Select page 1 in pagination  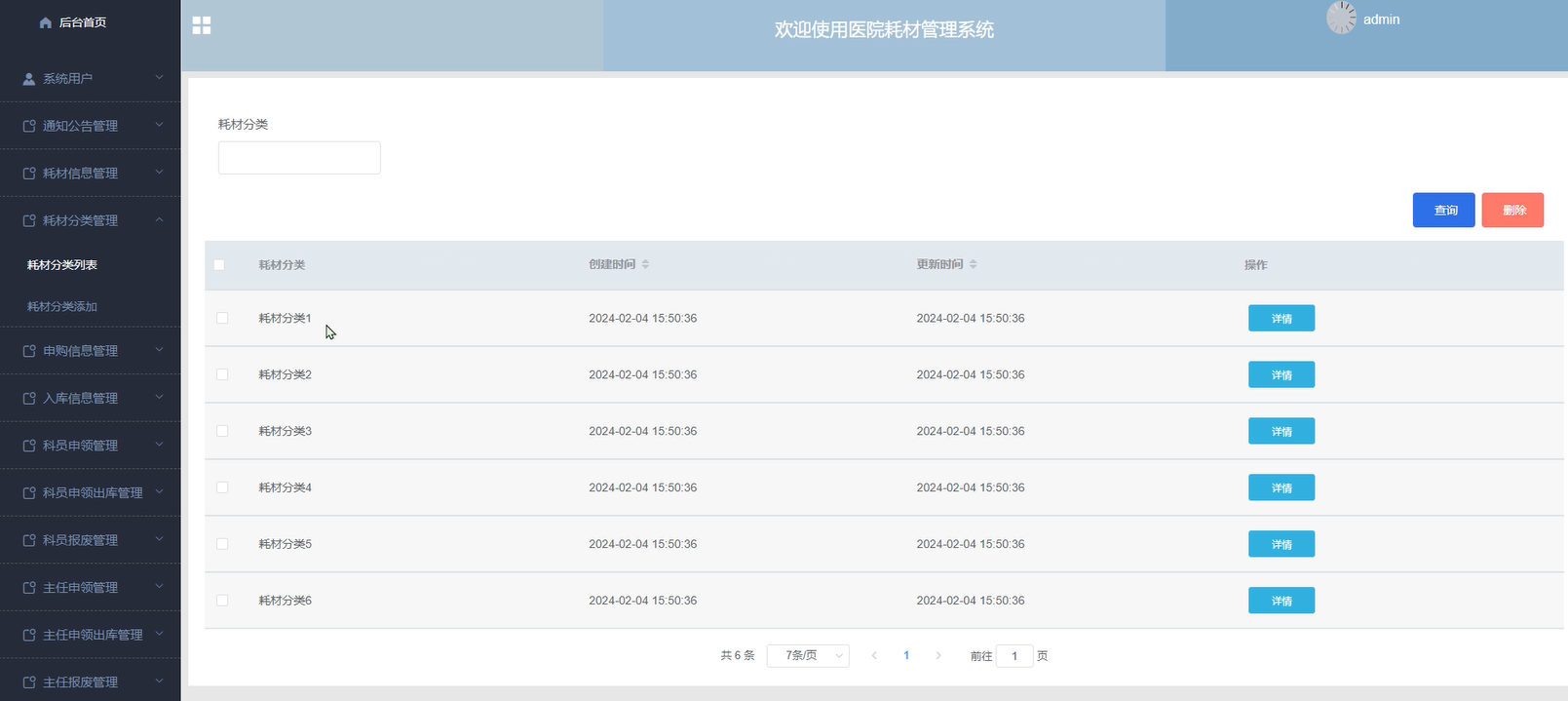coord(906,656)
